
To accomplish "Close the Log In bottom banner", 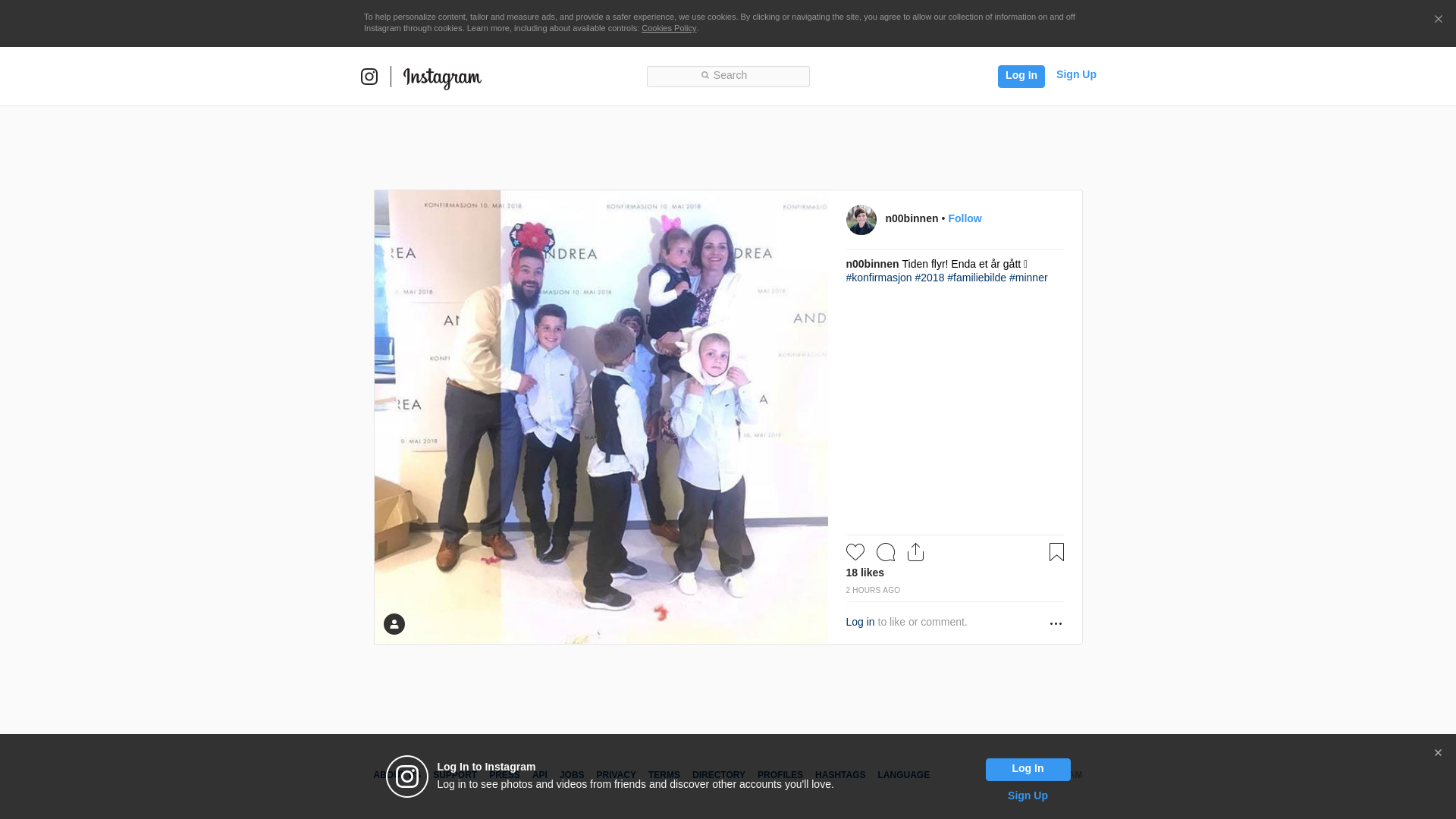I will (x=1438, y=753).
